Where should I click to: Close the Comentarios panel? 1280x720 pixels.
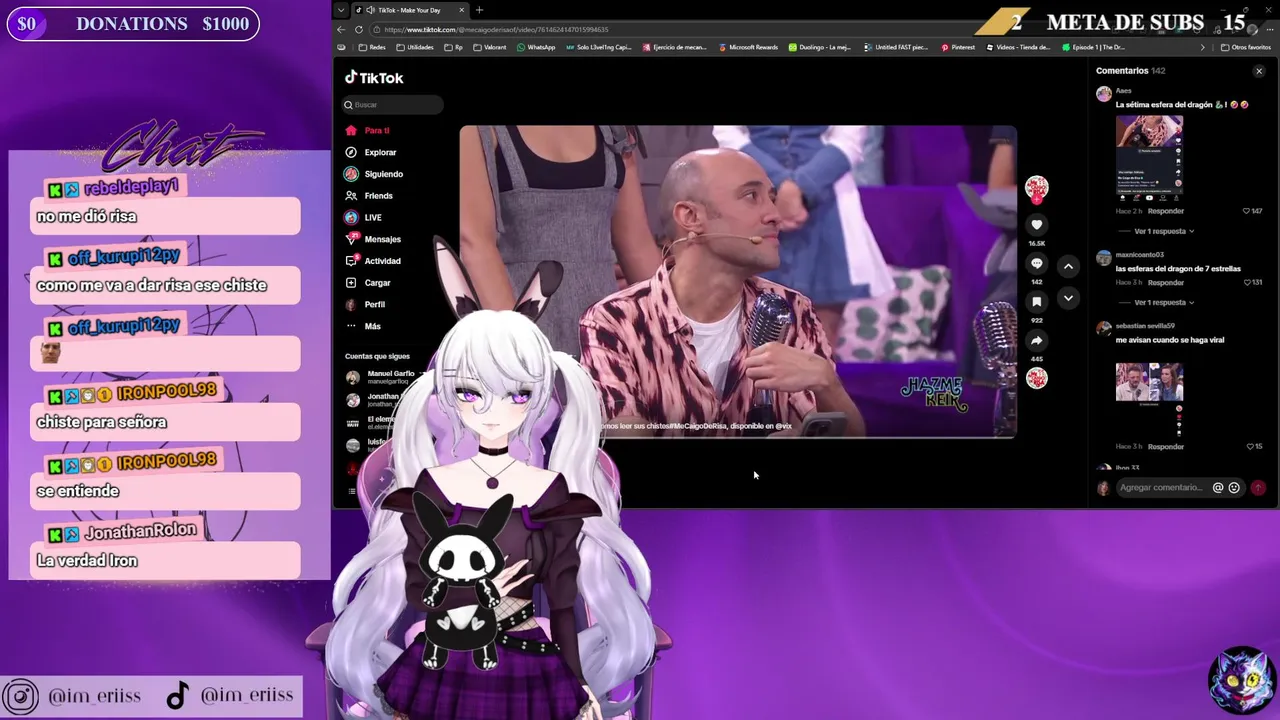coord(1259,71)
